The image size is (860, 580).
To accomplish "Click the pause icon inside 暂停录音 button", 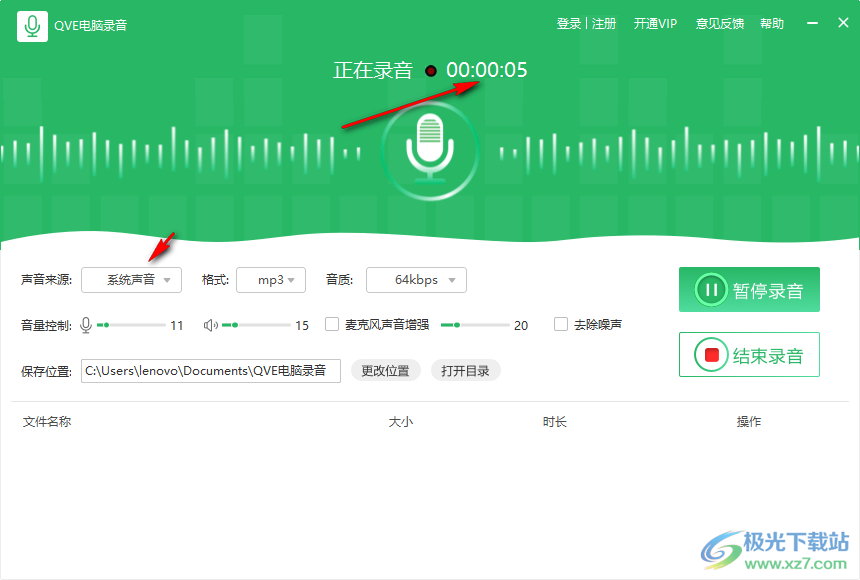I will tap(712, 290).
